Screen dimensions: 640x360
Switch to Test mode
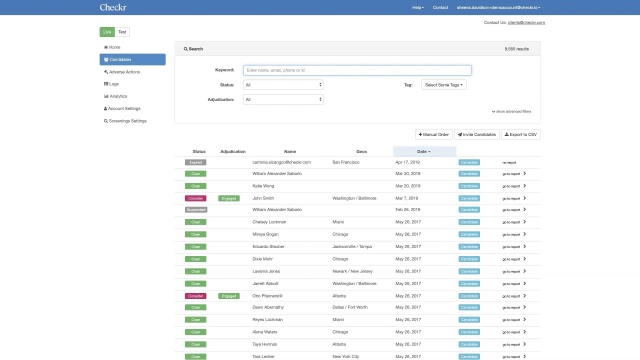click(x=122, y=32)
